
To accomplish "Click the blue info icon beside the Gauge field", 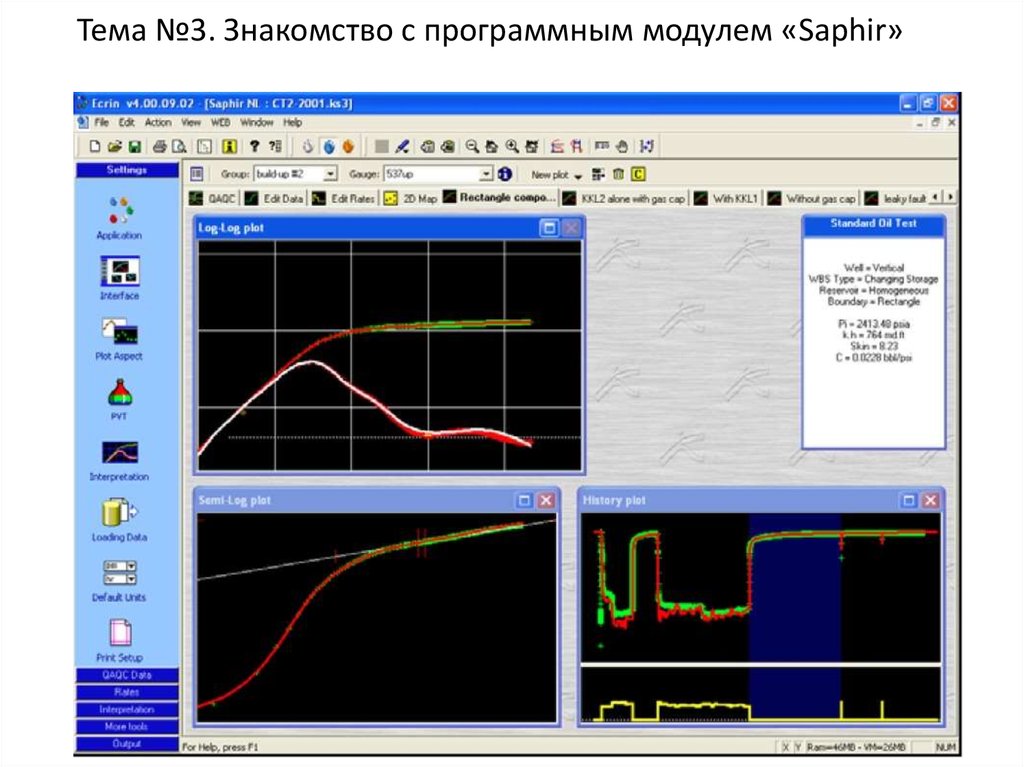I will coord(505,174).
